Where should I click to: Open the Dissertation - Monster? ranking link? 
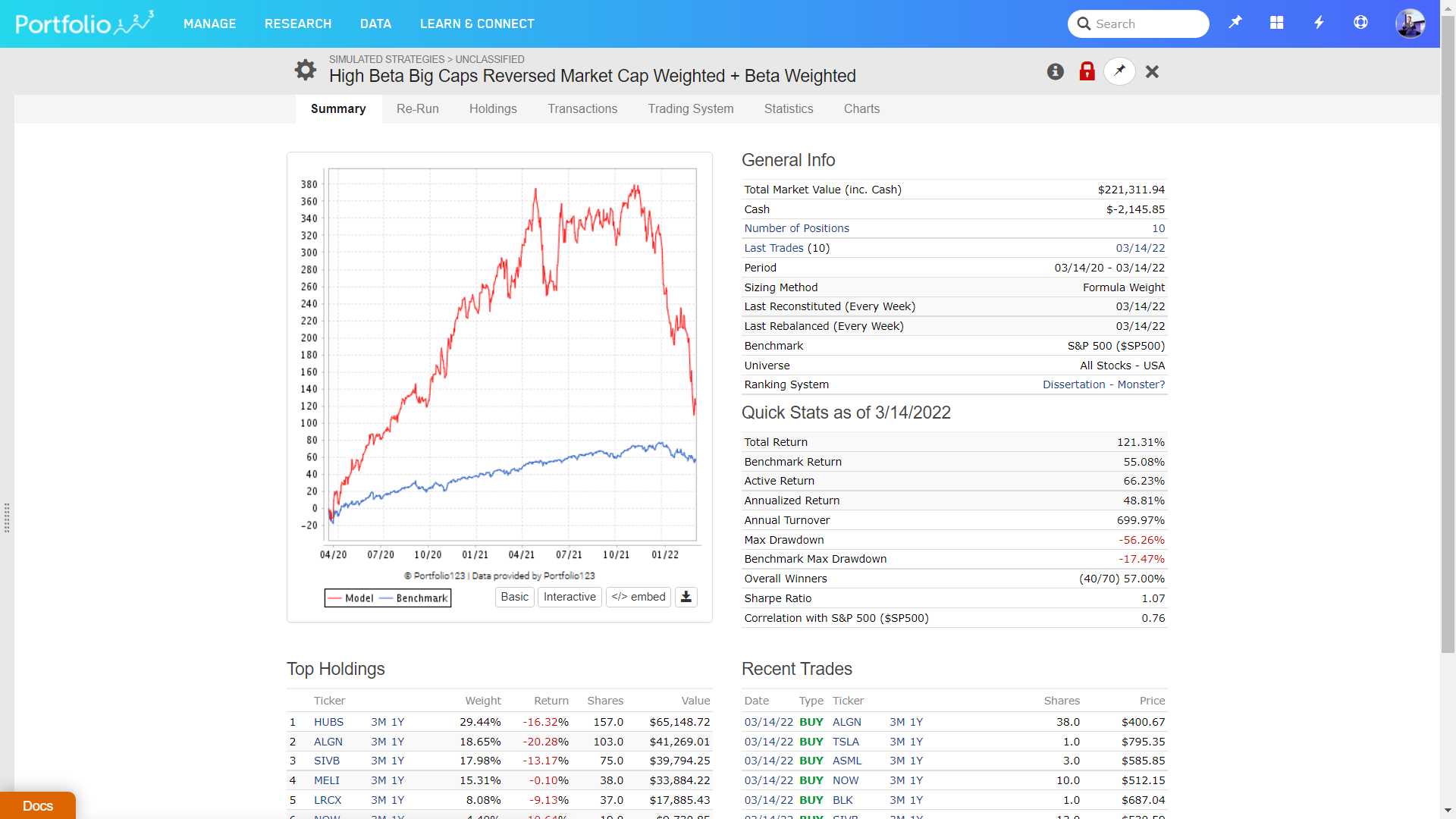[1103, 385]
